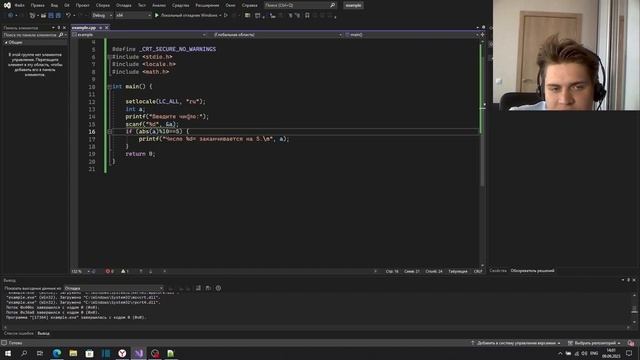Open Yandex Browser from the taskbar
The width and height of the screenshot is (640, 360).
click(x=122, y=353)
